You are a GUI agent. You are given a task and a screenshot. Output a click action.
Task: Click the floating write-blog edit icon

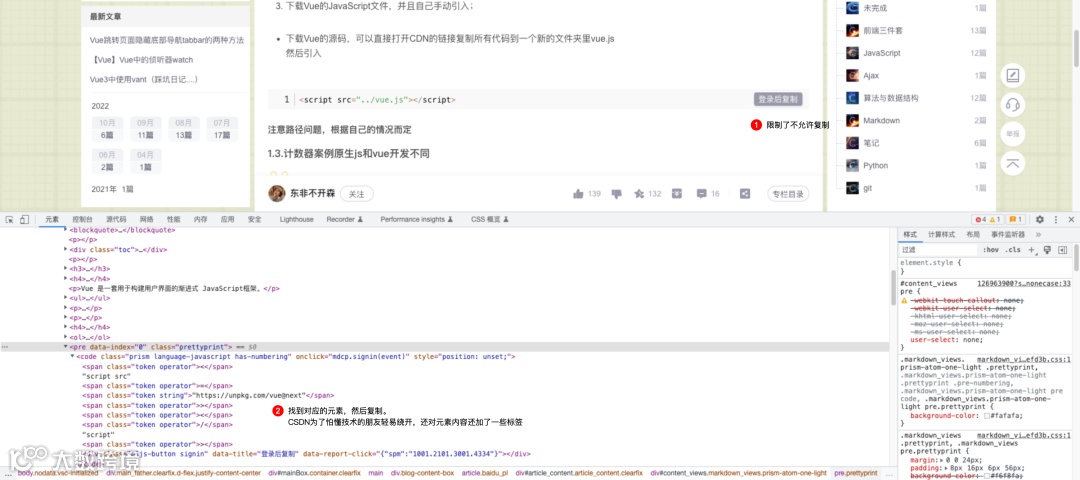[x=1012, y=76]
